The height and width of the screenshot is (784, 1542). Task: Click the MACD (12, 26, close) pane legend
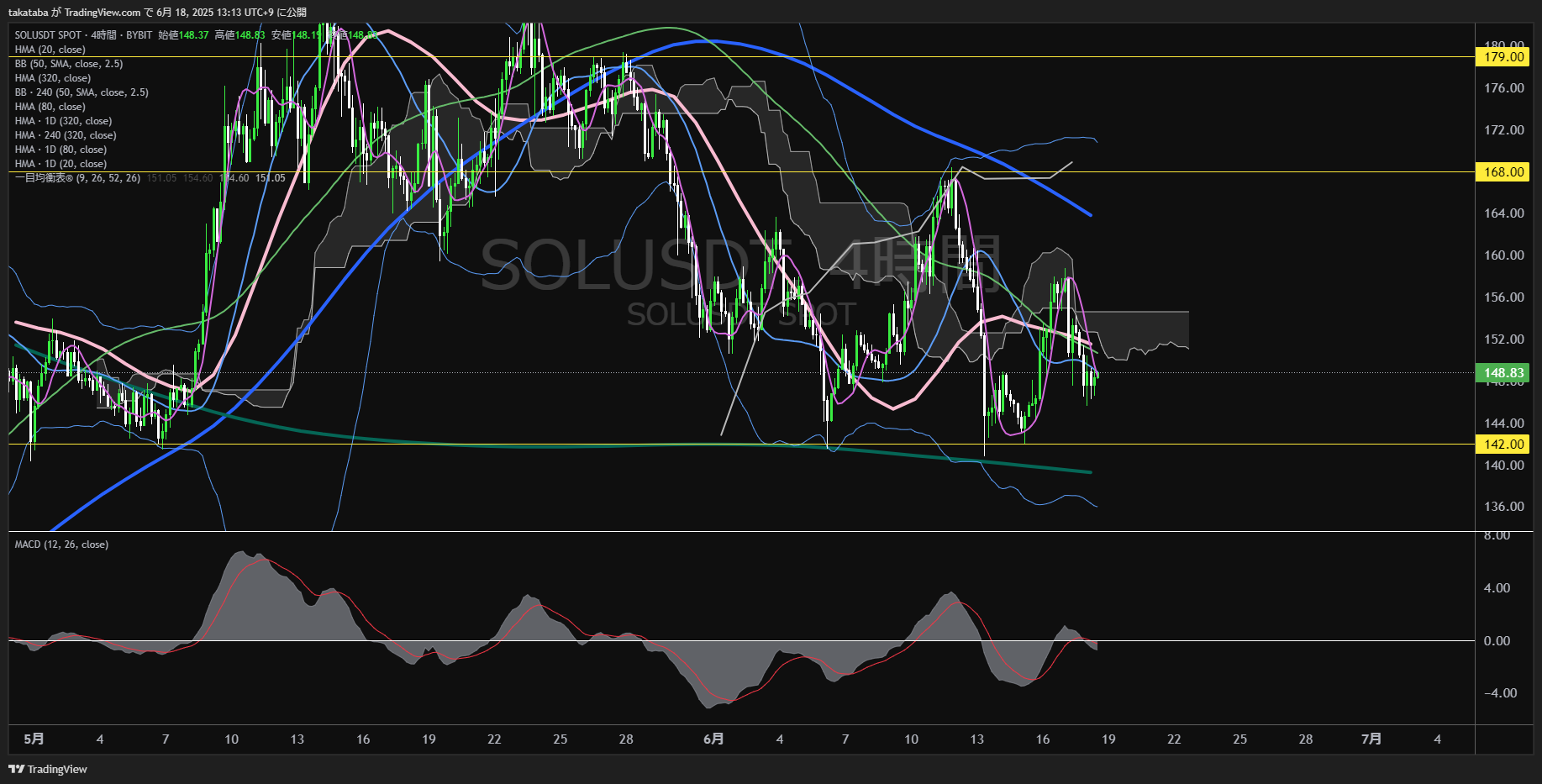[x=61, y=545]
